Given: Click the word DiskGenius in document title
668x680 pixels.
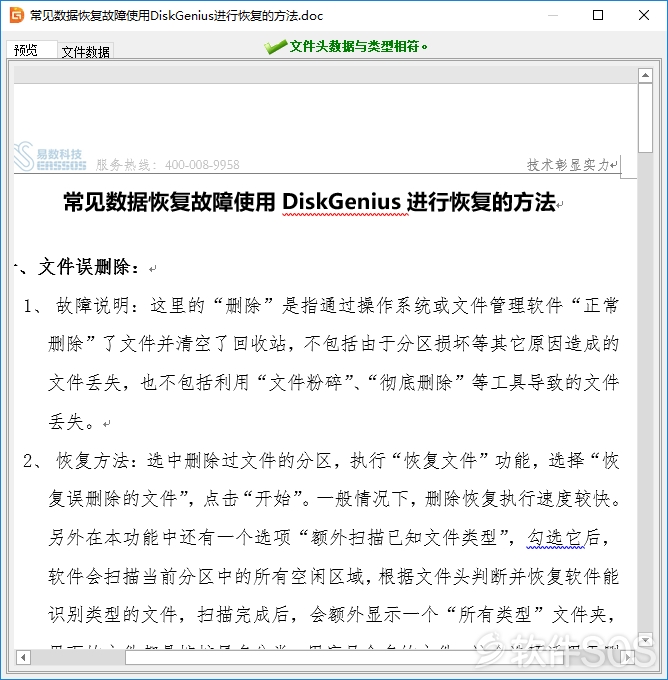Looking at the screenshot, I should tap(342, 202).
